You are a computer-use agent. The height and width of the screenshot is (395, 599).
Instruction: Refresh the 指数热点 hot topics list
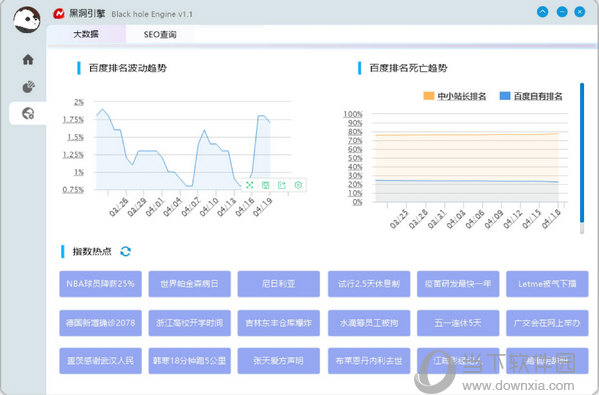point(125,251)
